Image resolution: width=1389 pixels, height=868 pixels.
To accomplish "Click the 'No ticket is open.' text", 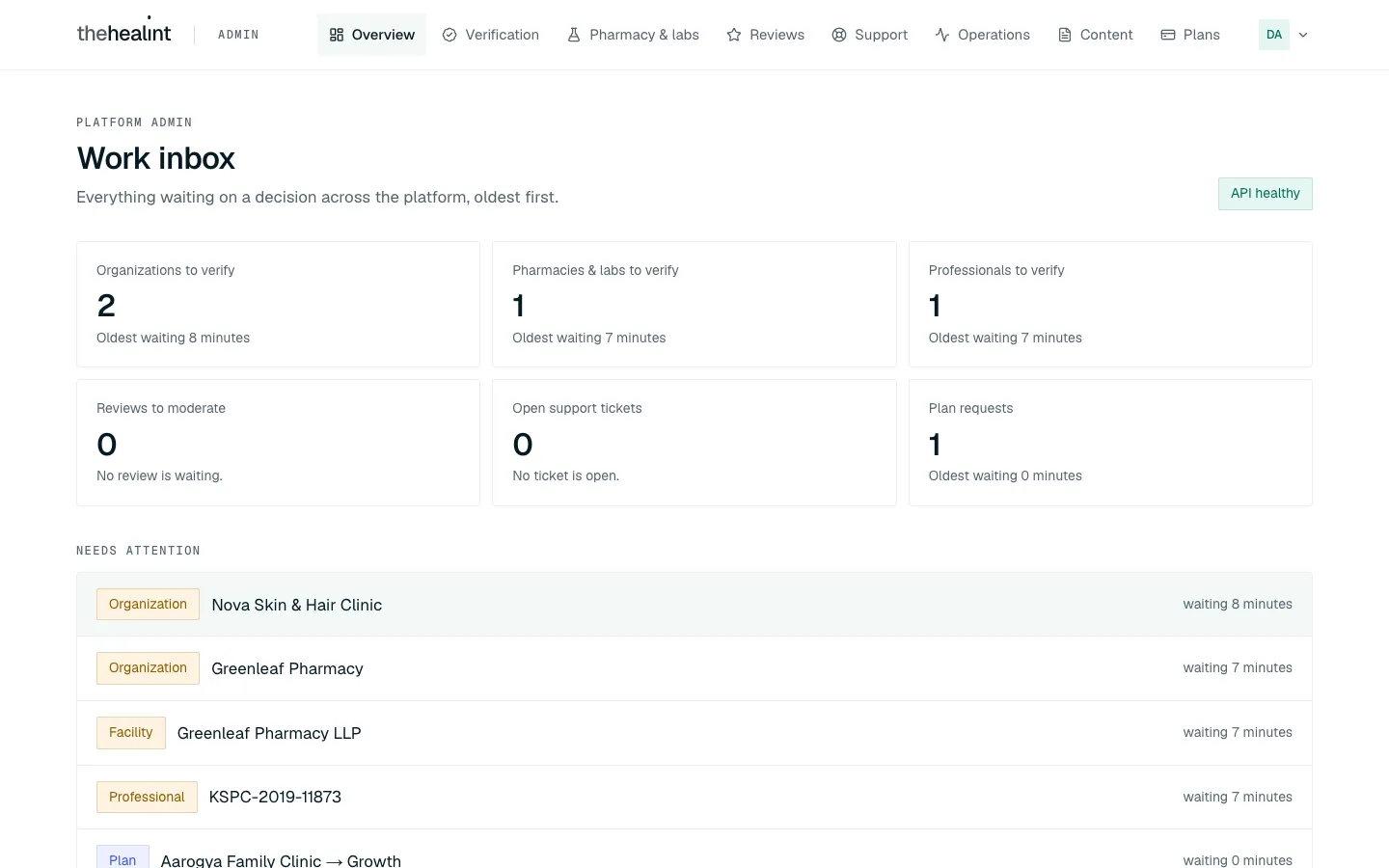I will tap(566, 476).
